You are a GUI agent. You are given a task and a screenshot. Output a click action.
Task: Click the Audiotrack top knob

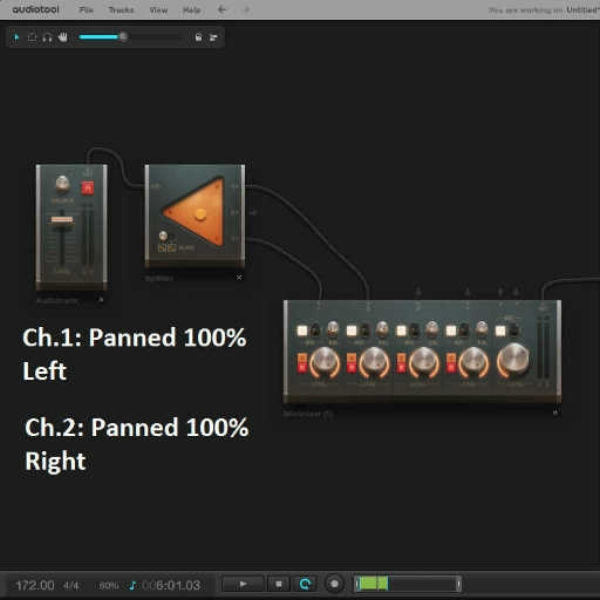[62, 184]
